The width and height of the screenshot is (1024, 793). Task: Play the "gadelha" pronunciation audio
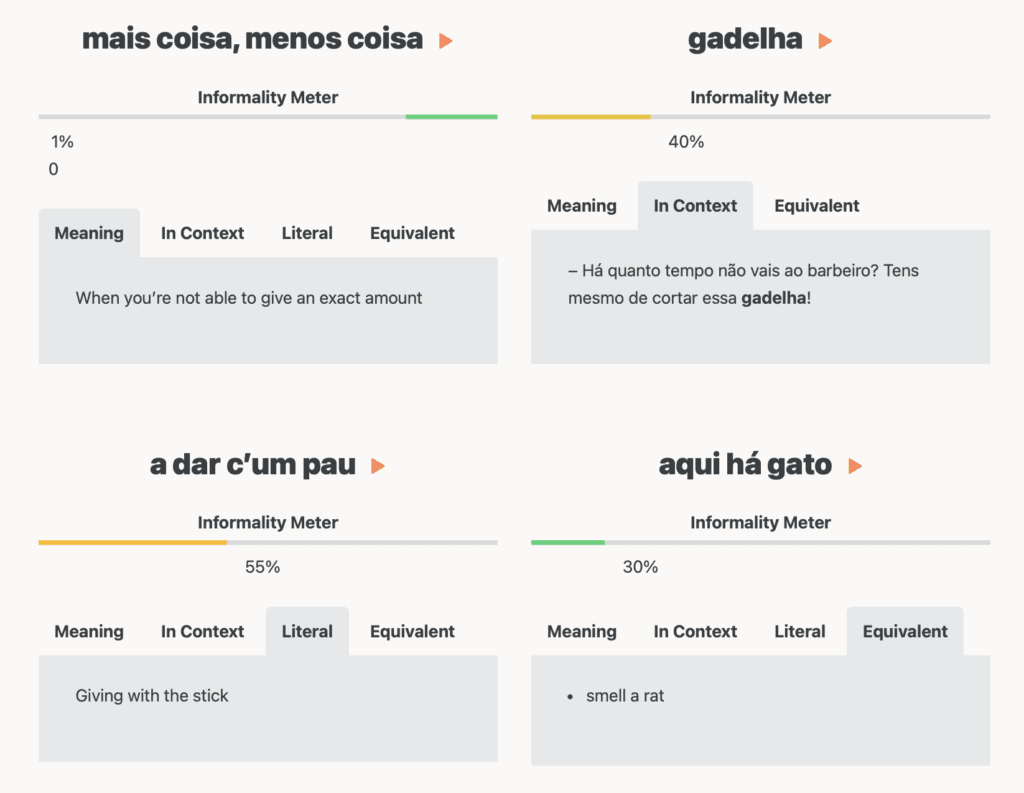point(825,41)
